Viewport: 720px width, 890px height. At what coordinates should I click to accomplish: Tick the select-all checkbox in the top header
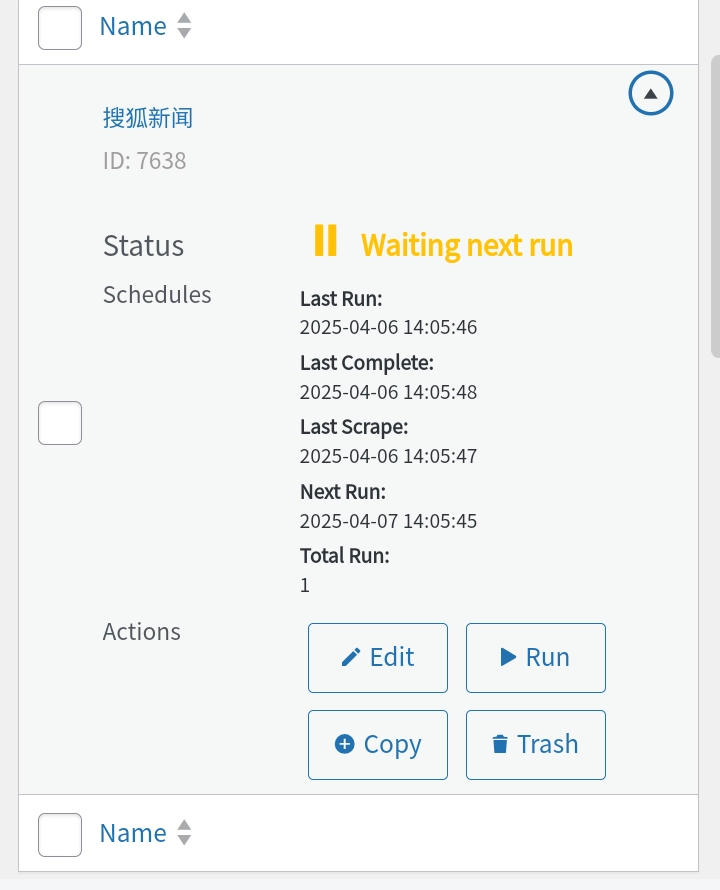tap(60, 28)
